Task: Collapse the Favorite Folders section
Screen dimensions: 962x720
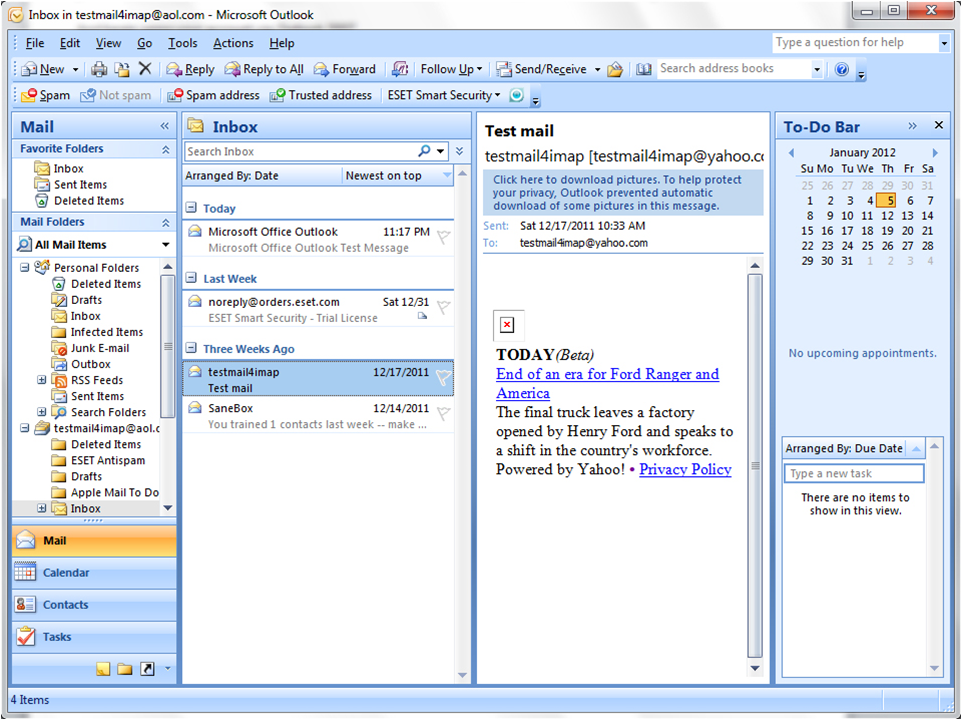Action: pos(165,150)
